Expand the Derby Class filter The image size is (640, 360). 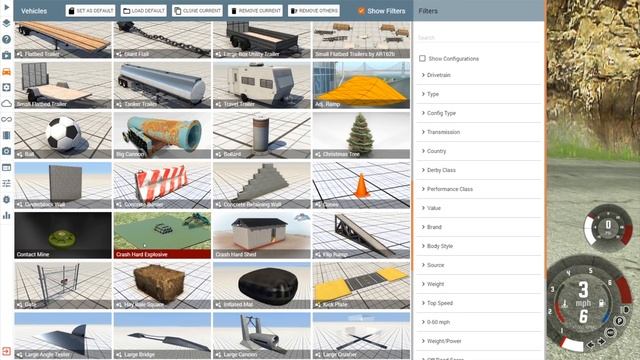[x=479, y=170]
